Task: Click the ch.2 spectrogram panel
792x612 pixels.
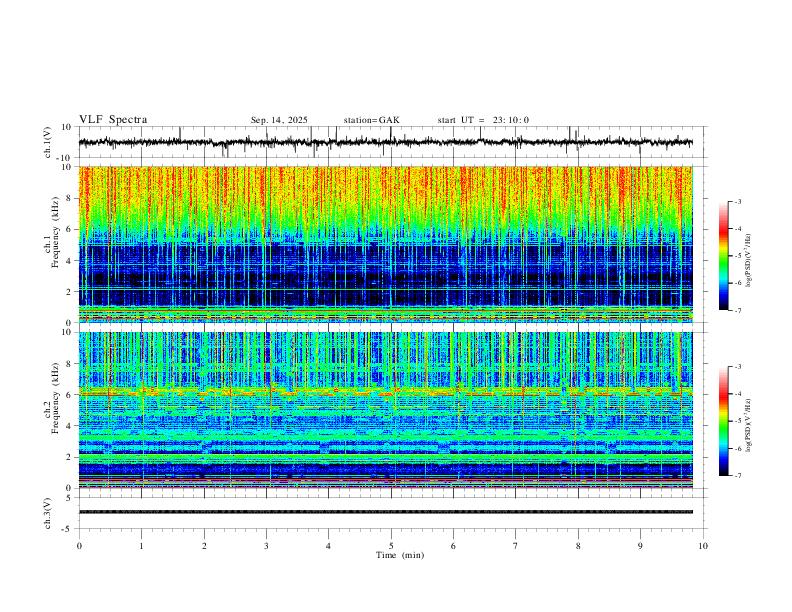Action: pos(386,410)
